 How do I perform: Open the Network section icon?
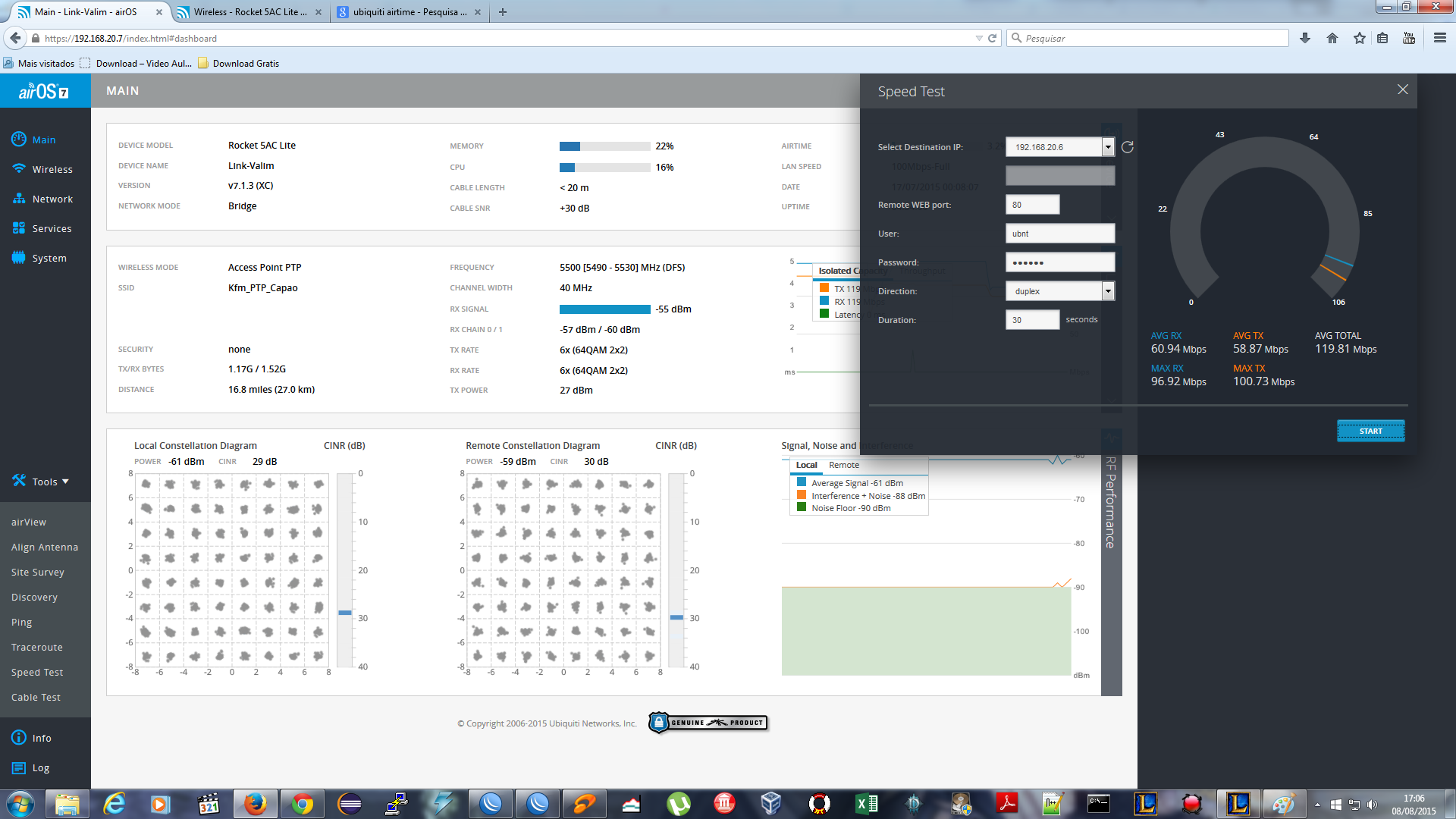19,199
